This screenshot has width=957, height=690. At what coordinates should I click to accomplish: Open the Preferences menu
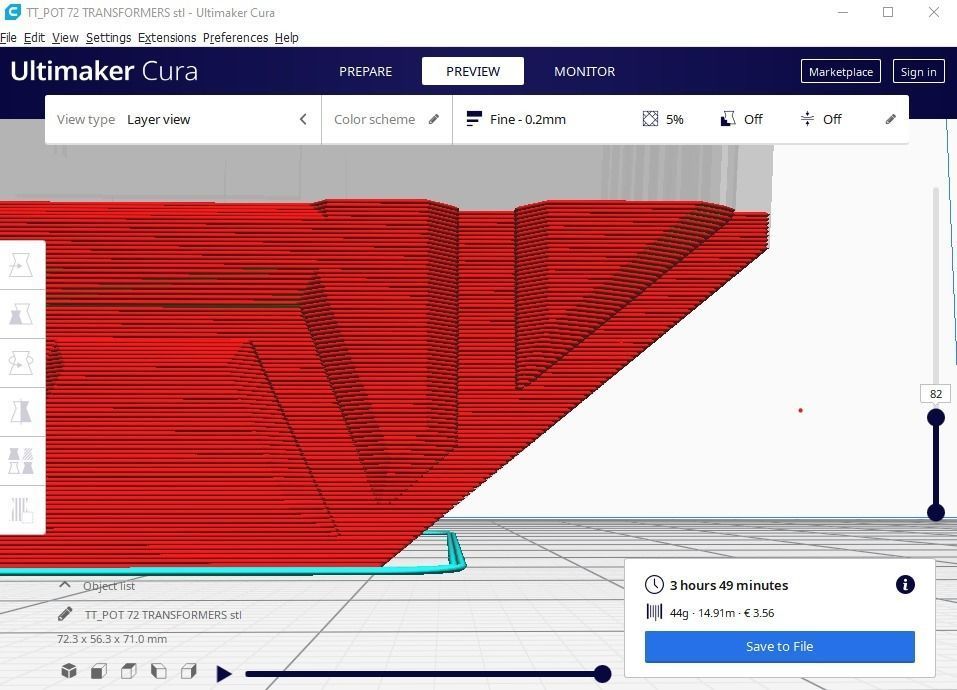(236, 38)
